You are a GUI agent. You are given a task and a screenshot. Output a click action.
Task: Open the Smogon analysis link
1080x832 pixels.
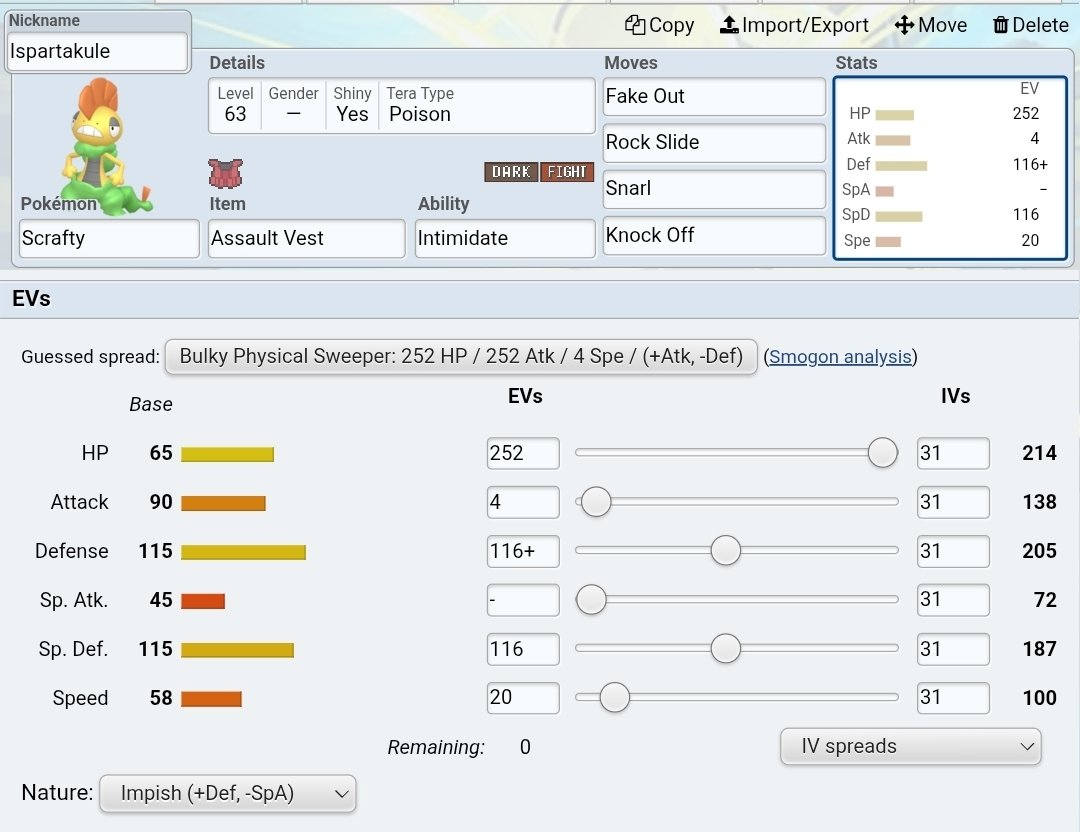(x=840, y=357)
